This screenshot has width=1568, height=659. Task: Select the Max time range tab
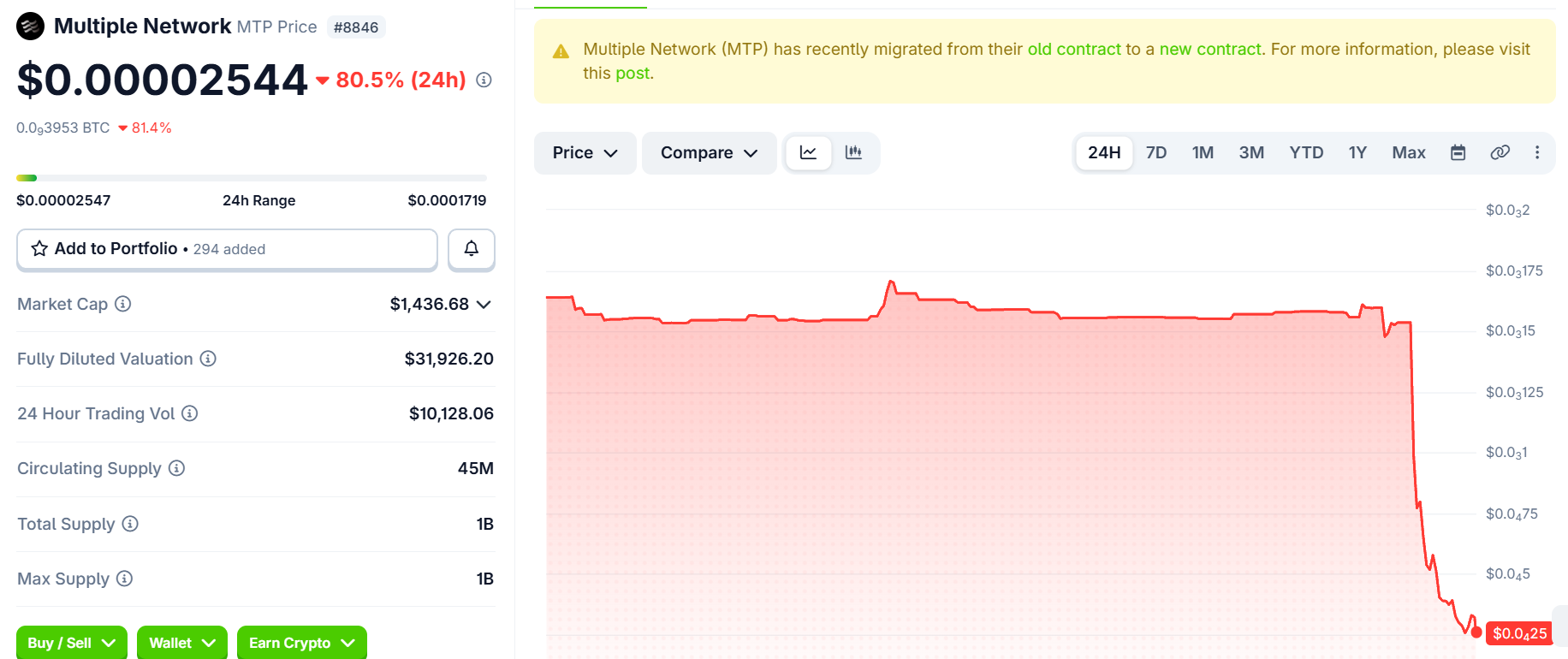(x=1409, y=153)
